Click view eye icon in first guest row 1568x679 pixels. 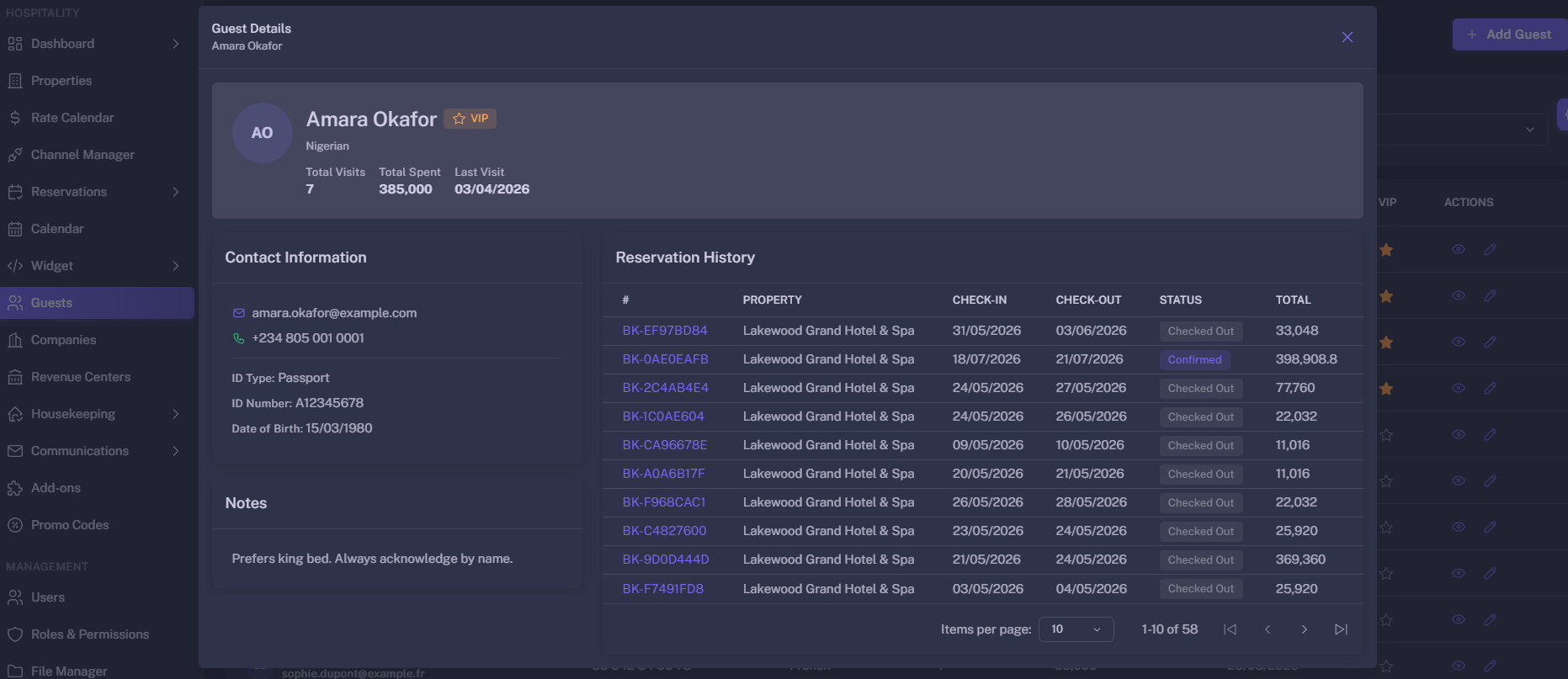pos(1459,249)
